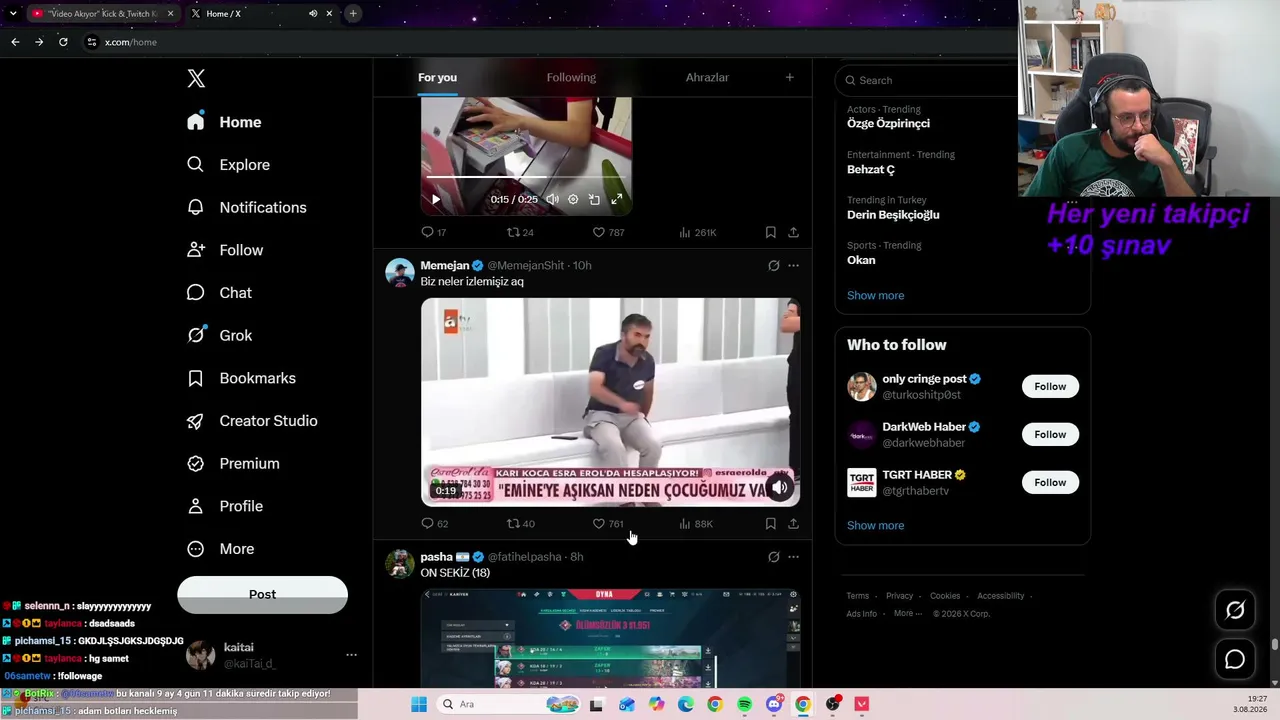View analytics for Memejan's 88K views
Viewport: 1280px width, 720px height.
pyautogui.click(x=695, y=523)
